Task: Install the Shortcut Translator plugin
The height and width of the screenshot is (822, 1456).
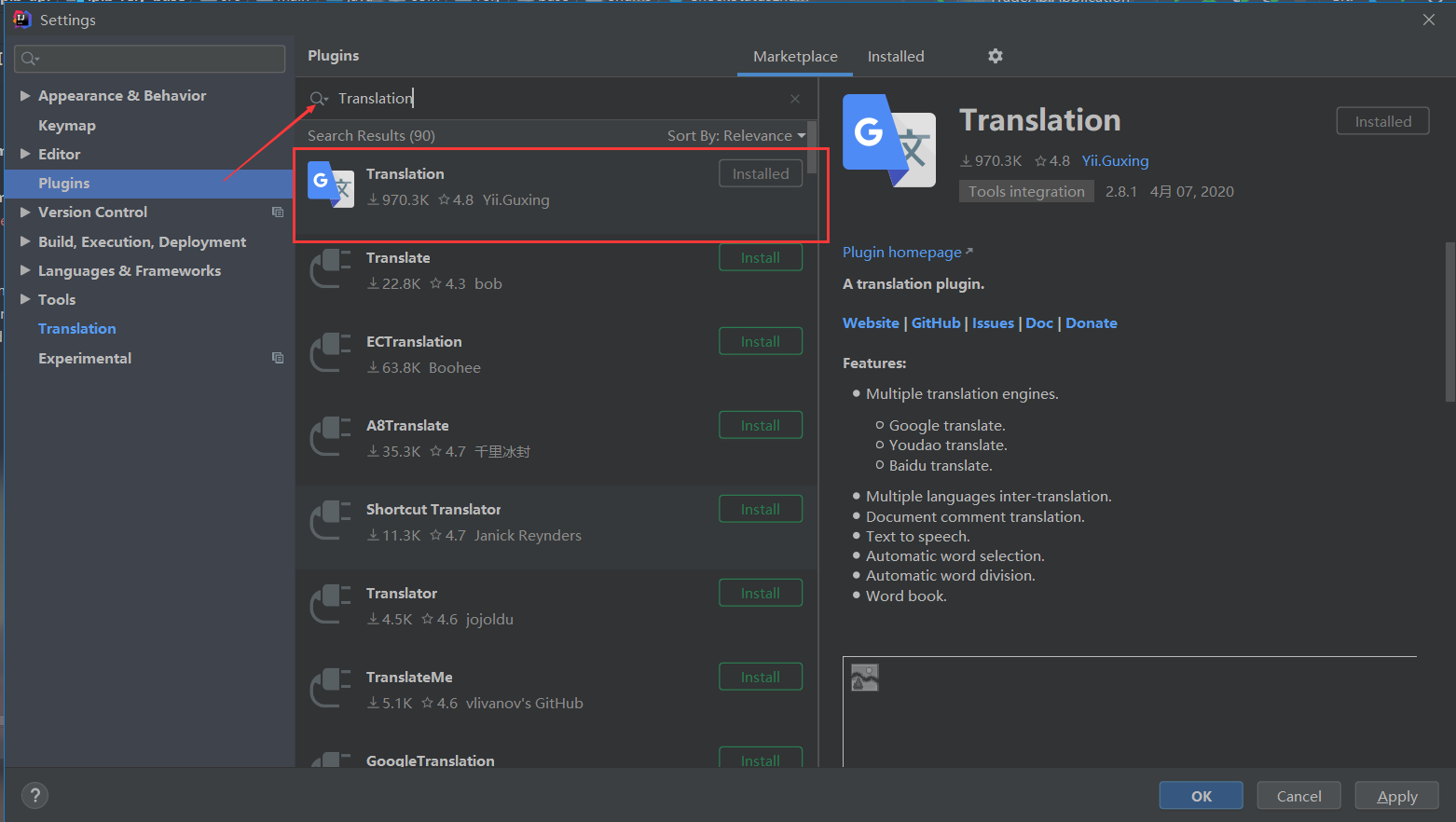Action: [761, 510]
